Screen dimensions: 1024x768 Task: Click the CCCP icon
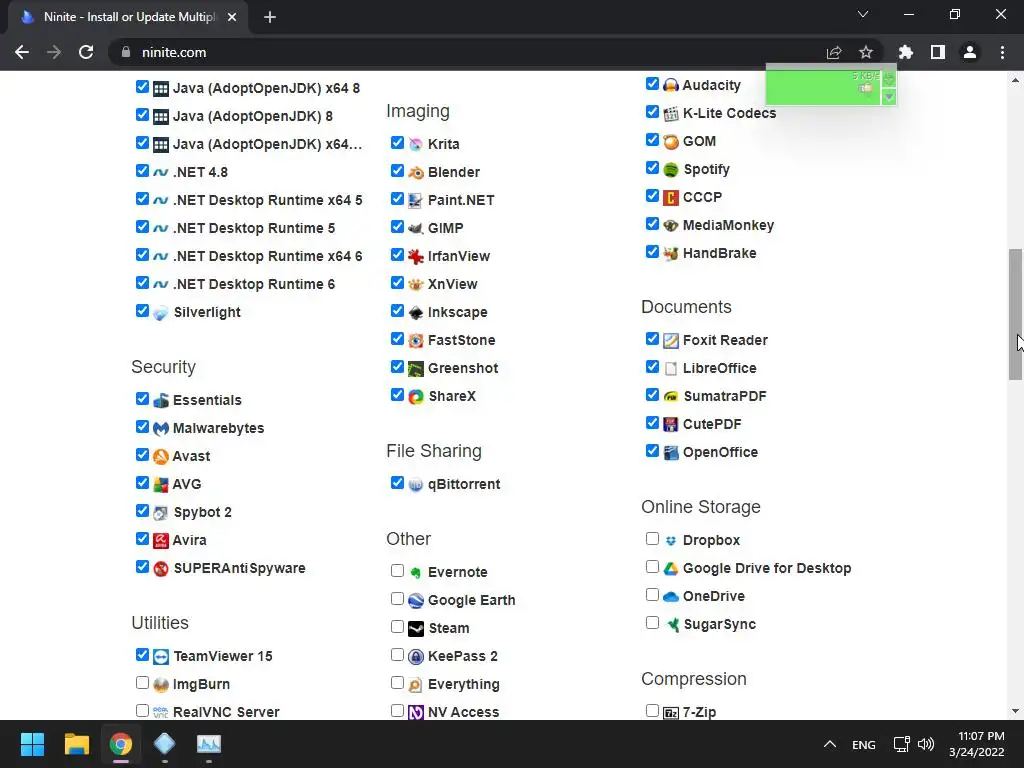(671, 197)
